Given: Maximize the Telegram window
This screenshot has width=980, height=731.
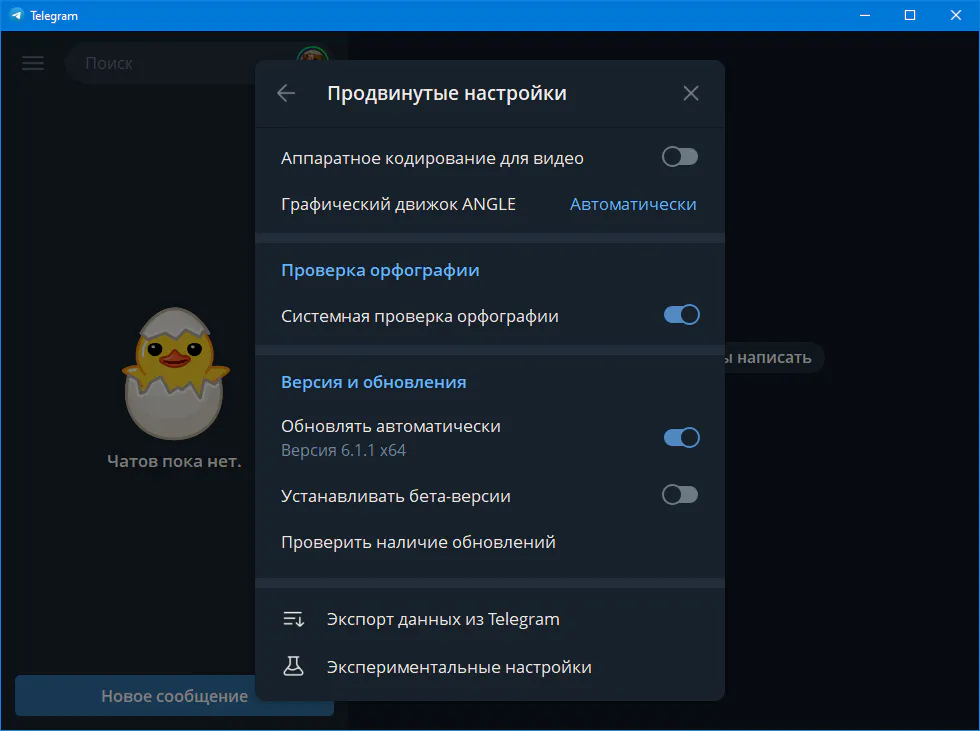Looking at the screenshot, I should pos(910,15).
